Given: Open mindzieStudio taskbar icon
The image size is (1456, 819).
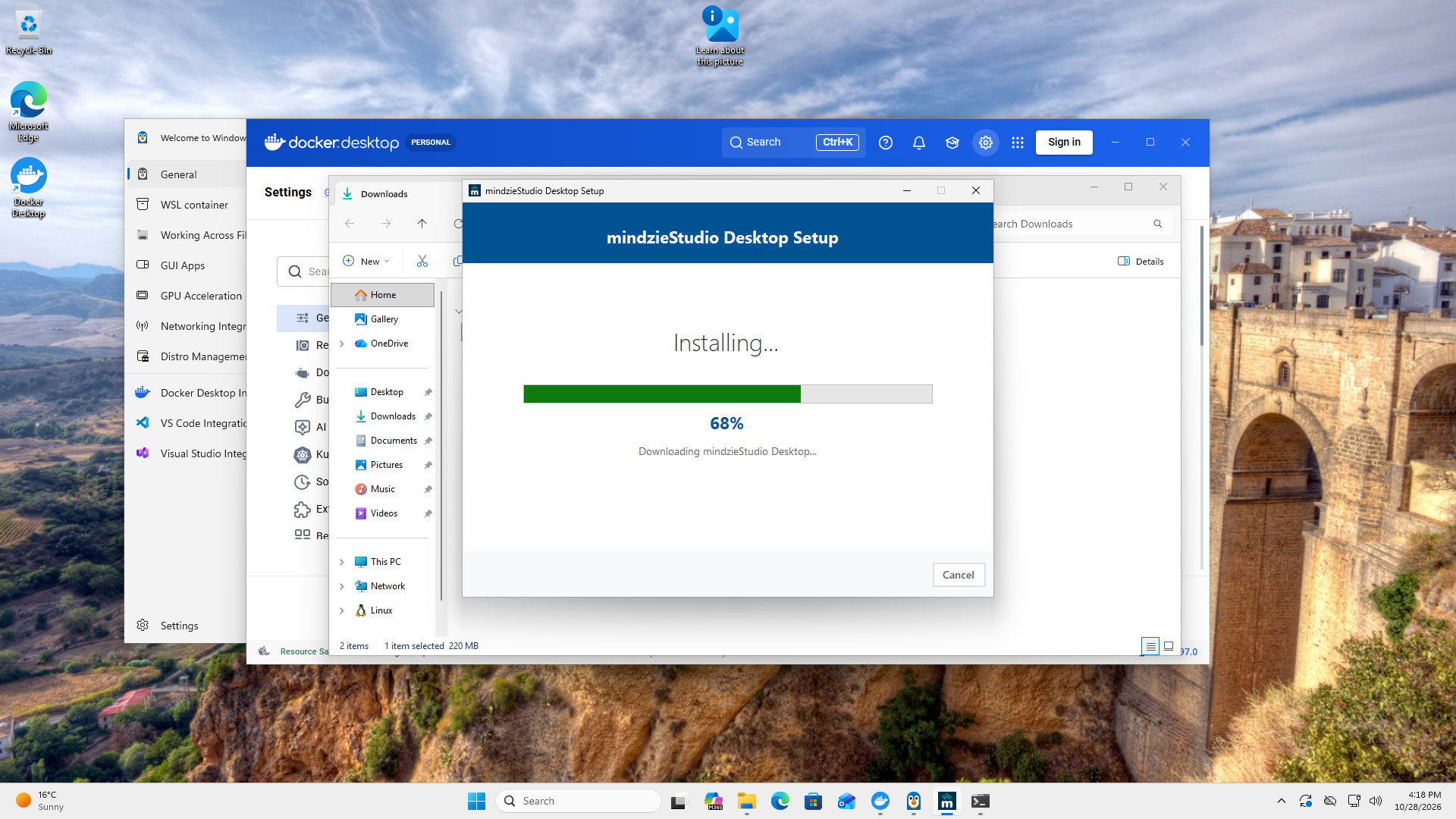Looking at the screenshot, I should coord(947,801).
